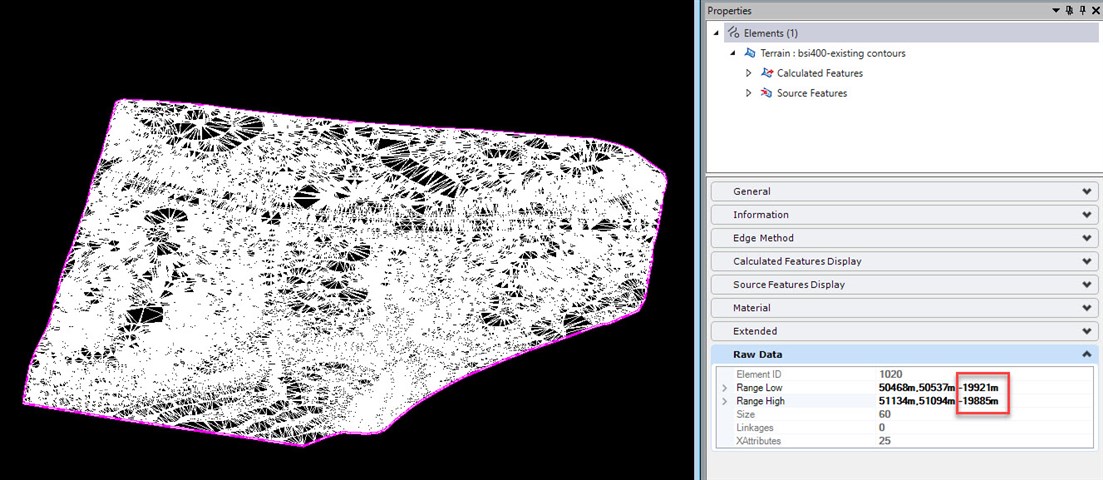Click the dock pin icon in Properties header
The image size is (1103, 480).
pyautogui.click(x=1070, y=10)
